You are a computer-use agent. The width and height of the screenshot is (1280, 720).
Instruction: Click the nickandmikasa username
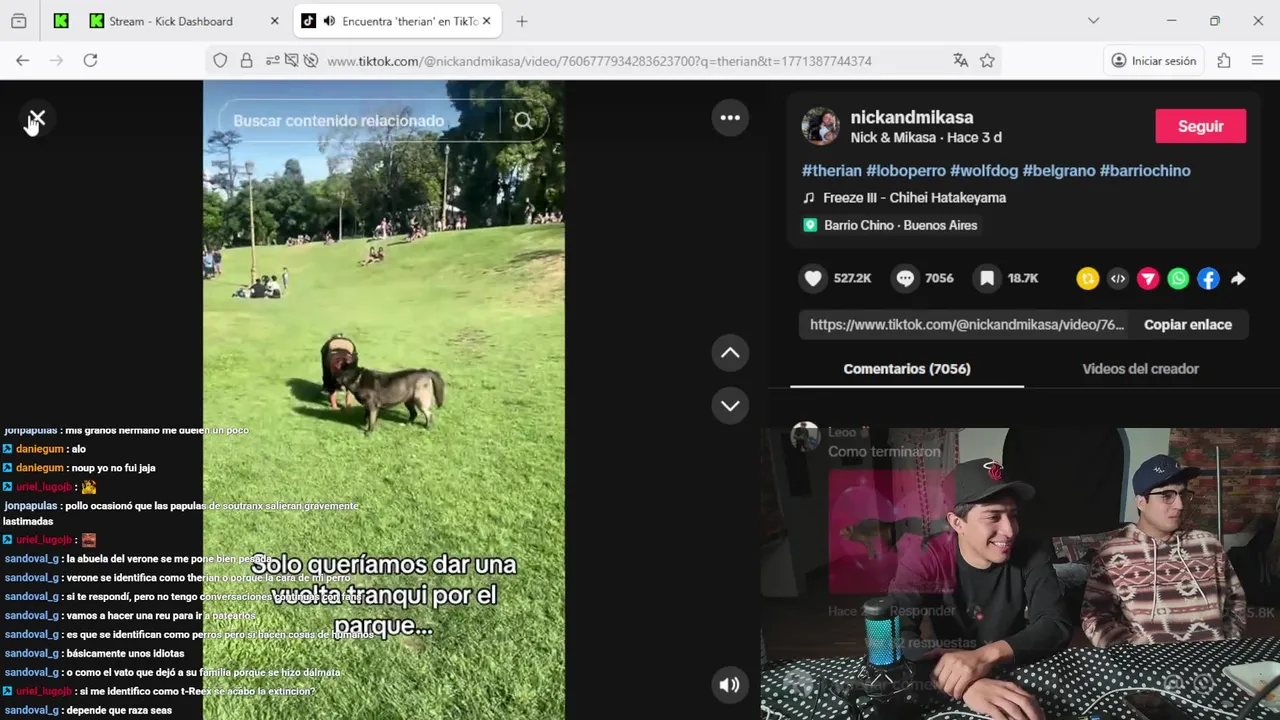click(x=911, y=117)
